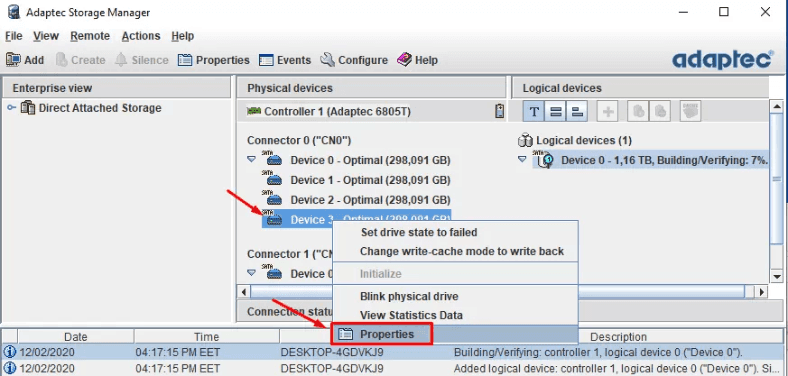Expand the Direct Attached Storage node
This screenshot has width=788, height=376.
tap(11, 108)
